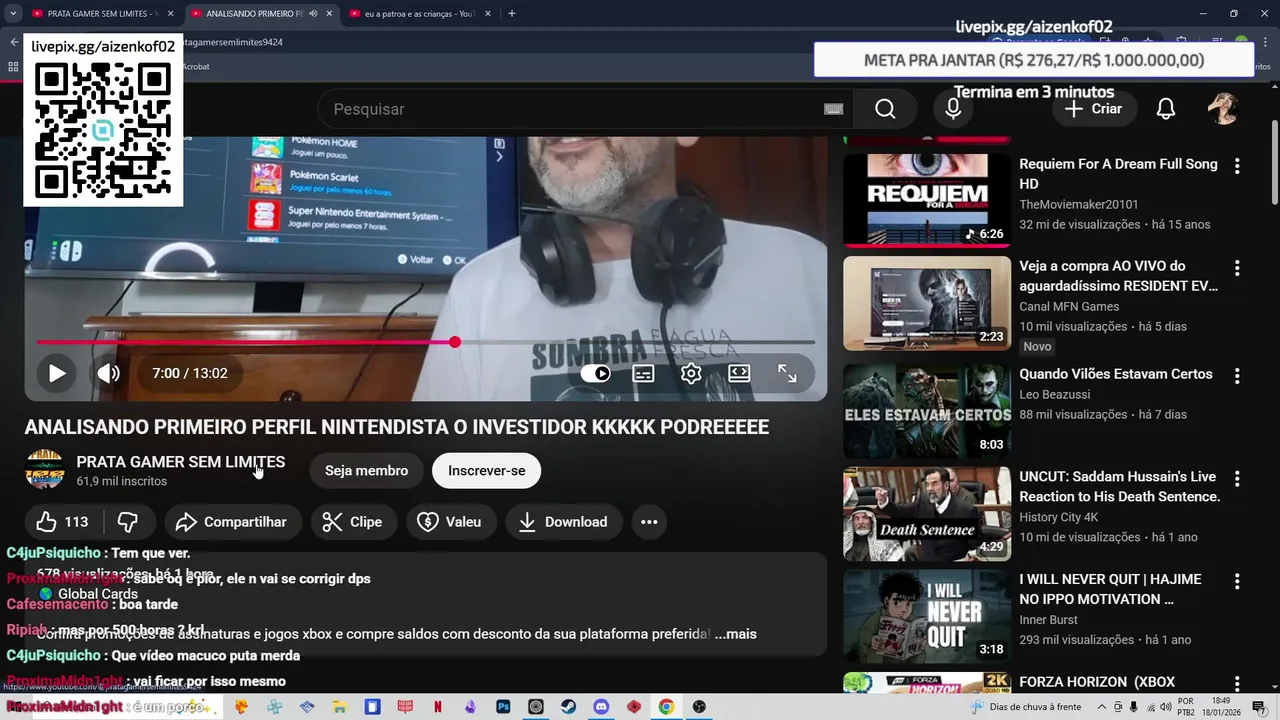
Task: Open options for Requiem For A Dream video
Action: pyautogui.click(x=1237, y=166)
